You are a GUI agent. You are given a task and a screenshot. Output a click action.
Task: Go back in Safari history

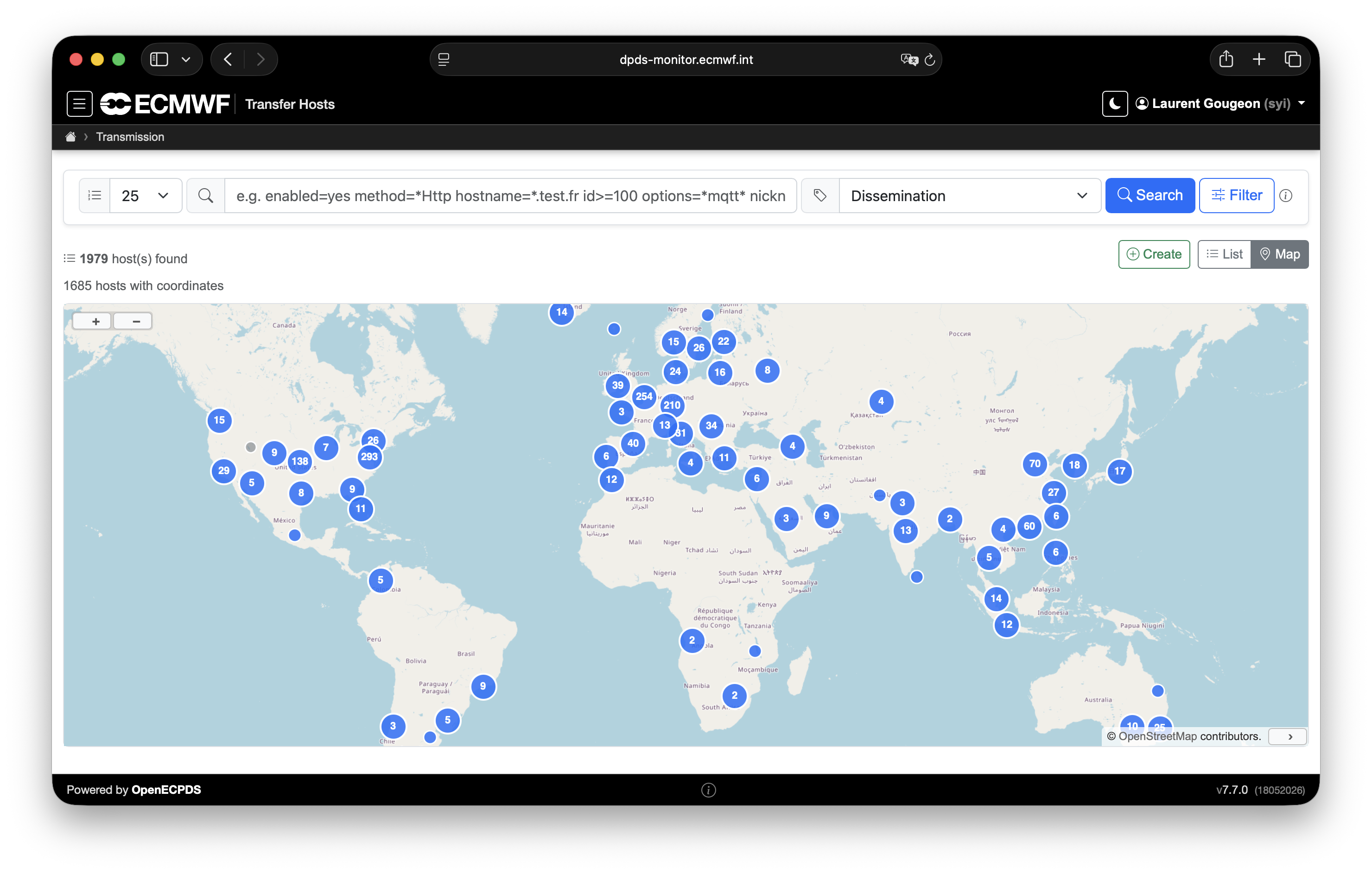(228, 59)
